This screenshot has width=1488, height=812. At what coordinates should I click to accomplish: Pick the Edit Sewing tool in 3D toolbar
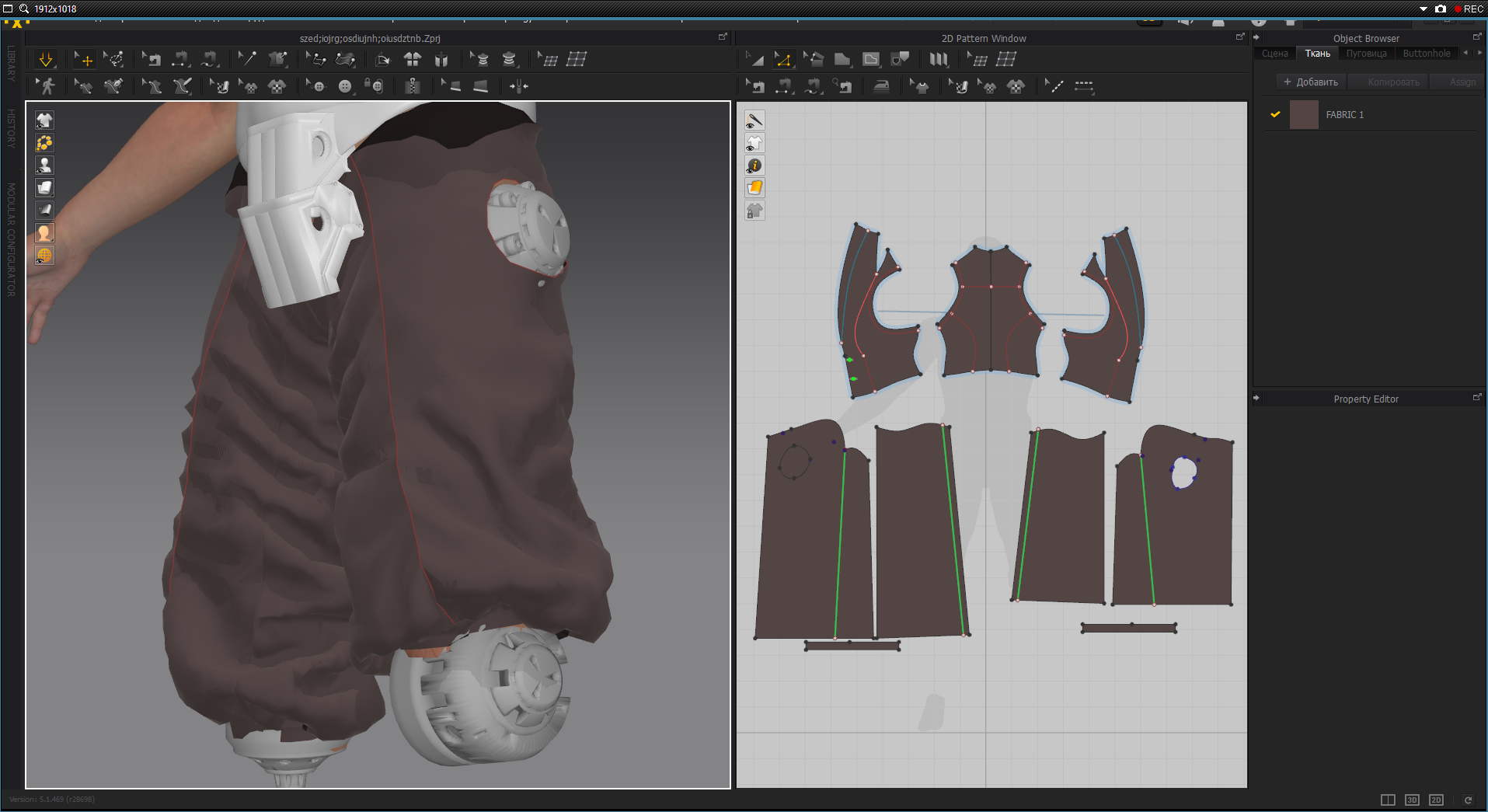point(152,59)
